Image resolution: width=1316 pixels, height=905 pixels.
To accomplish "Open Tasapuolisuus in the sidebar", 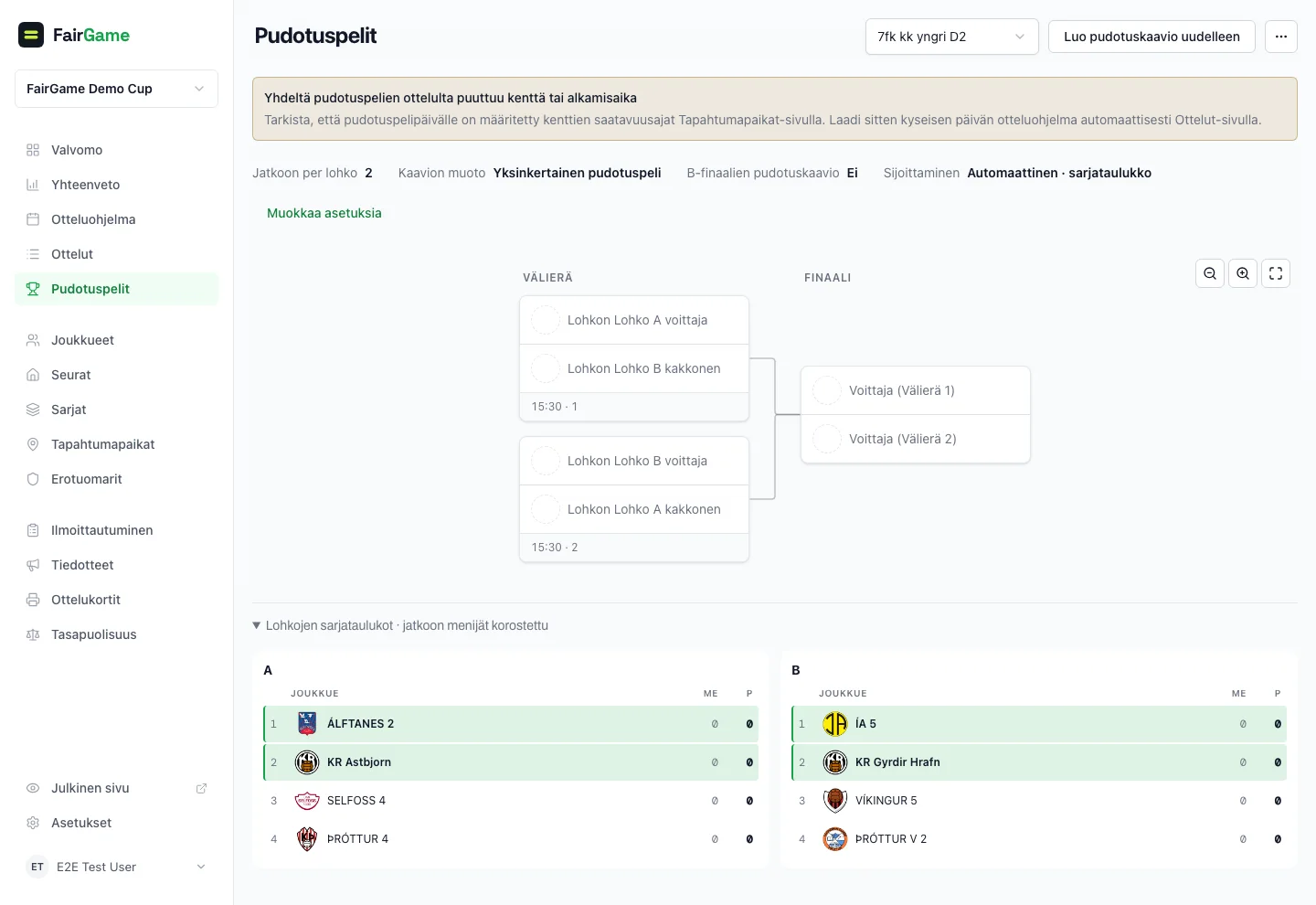I will [116, 634].
